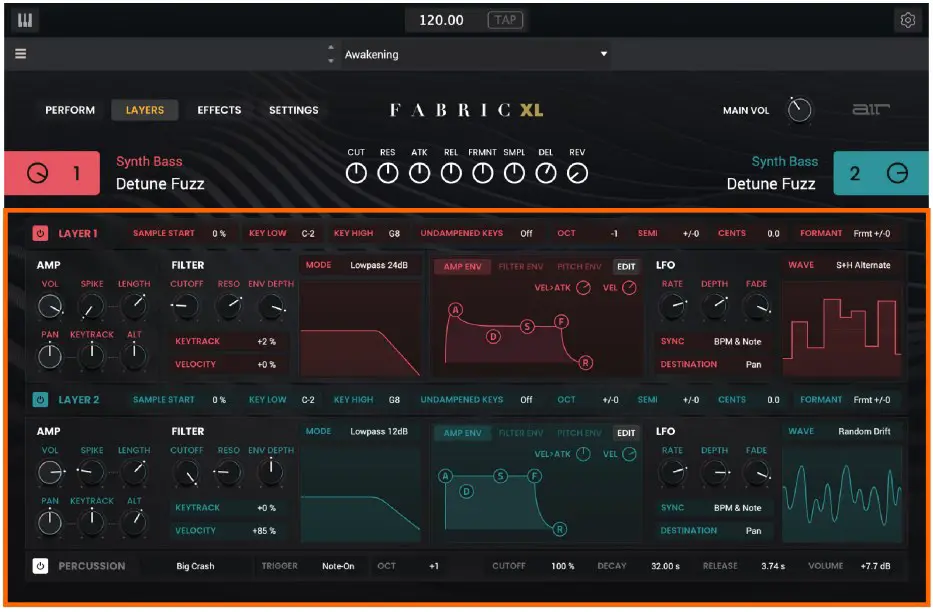This screenshot has width=933, height=612.
Task: Click Layer 1 filter CUTOFF knob
Action: (186, 306)
